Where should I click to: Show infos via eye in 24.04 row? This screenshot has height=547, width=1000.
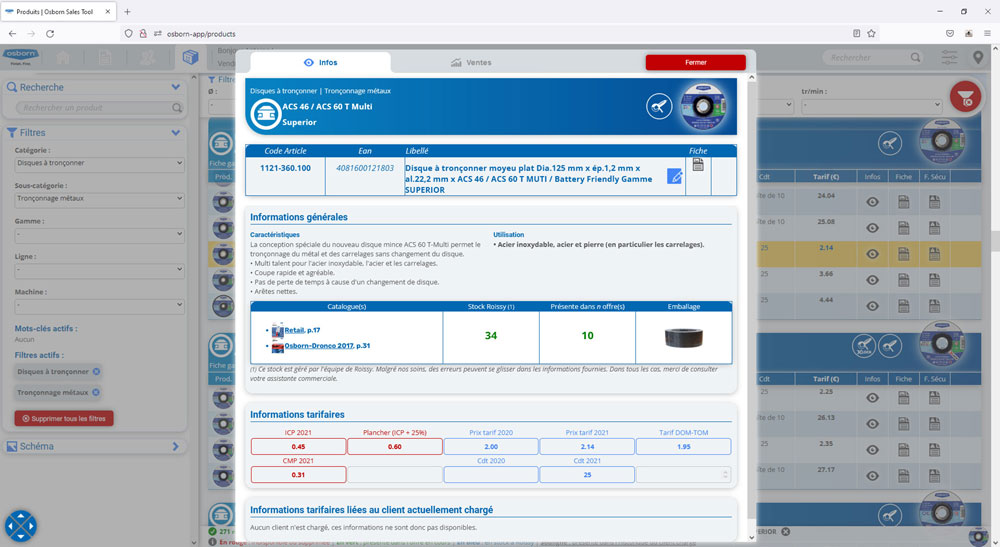point(872,202)
